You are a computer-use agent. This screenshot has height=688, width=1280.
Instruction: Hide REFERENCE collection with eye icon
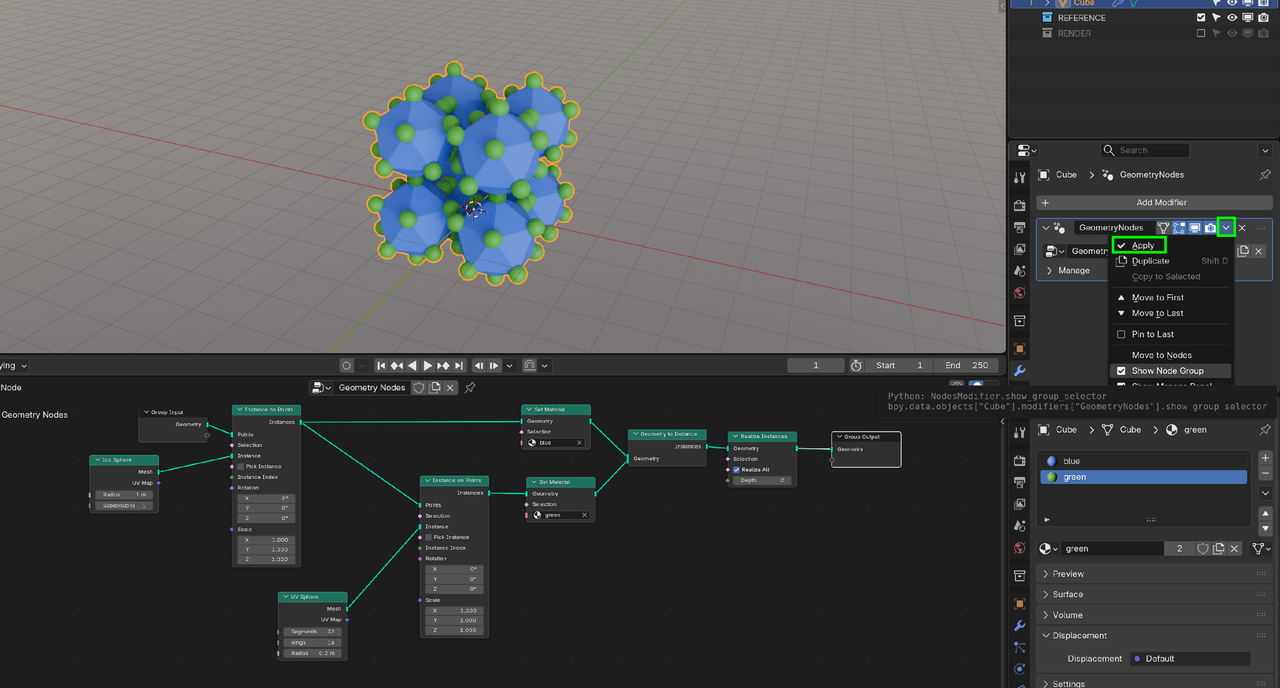pos(1232,18)
